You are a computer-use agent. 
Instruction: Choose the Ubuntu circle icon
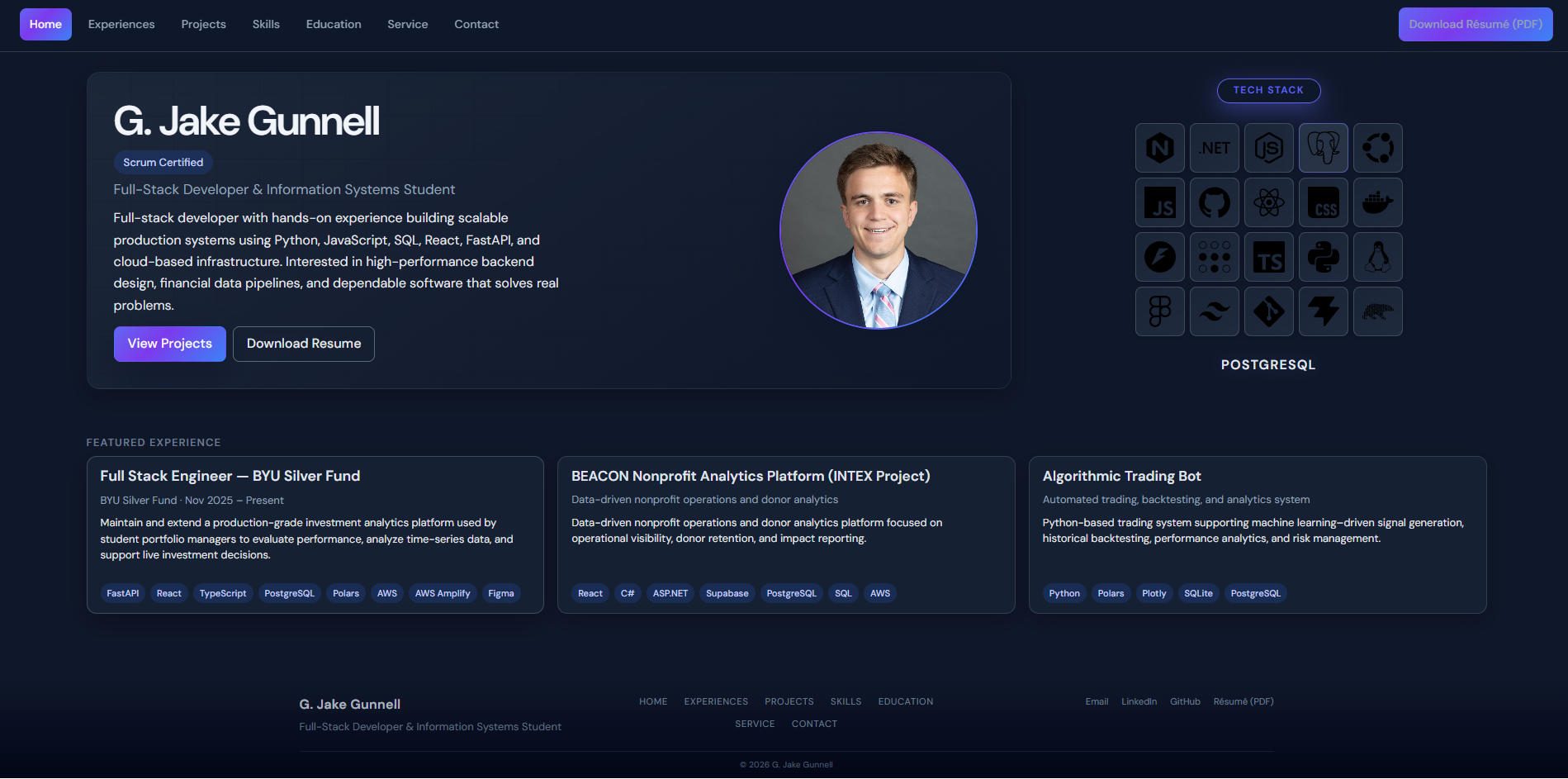(x=1377, y=148)
